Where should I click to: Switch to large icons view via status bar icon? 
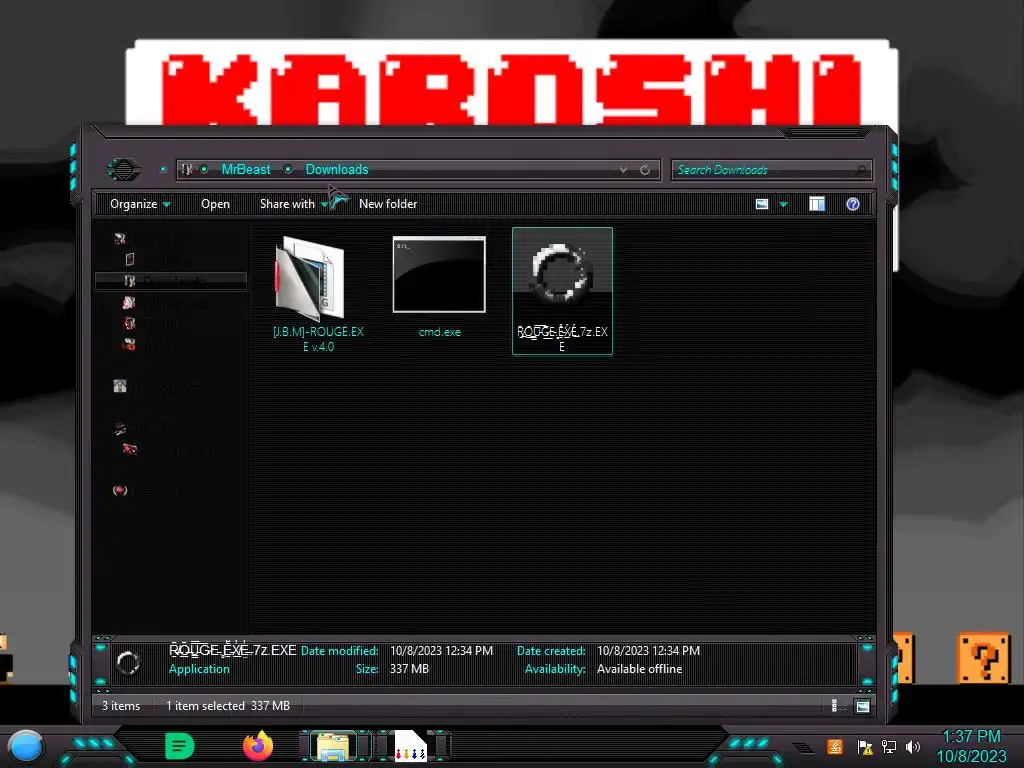tap(863, 707)
